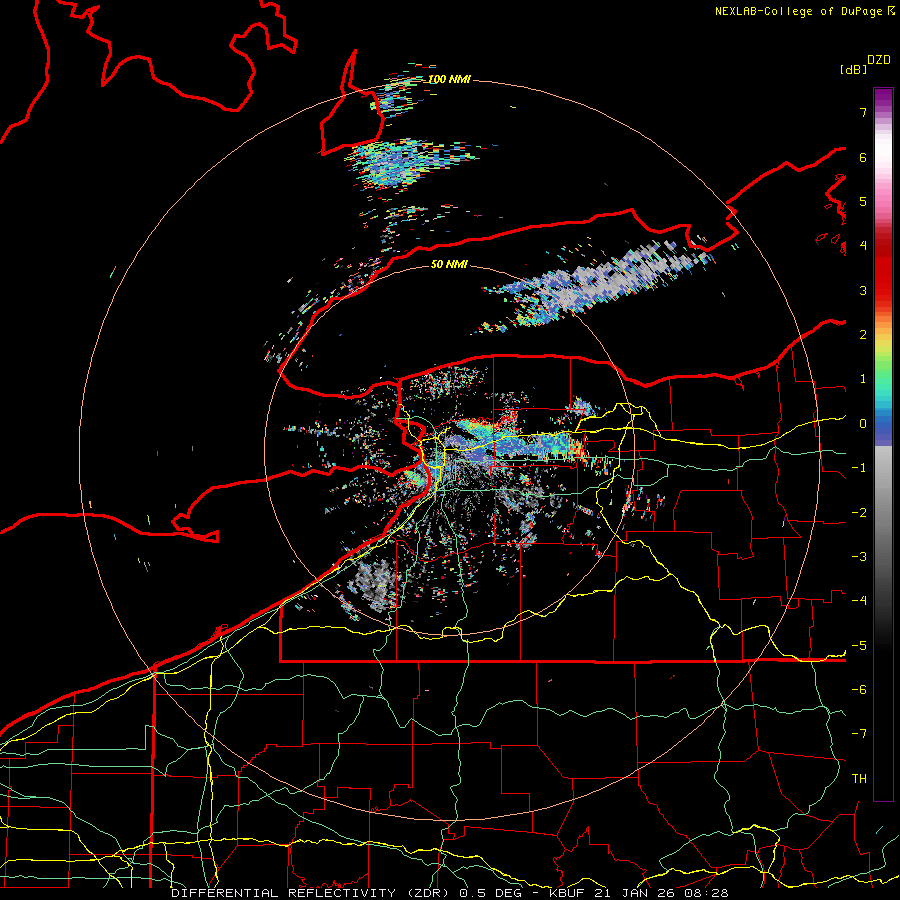Click the -1 dB tick label on the scale

[x=859, y=468]
